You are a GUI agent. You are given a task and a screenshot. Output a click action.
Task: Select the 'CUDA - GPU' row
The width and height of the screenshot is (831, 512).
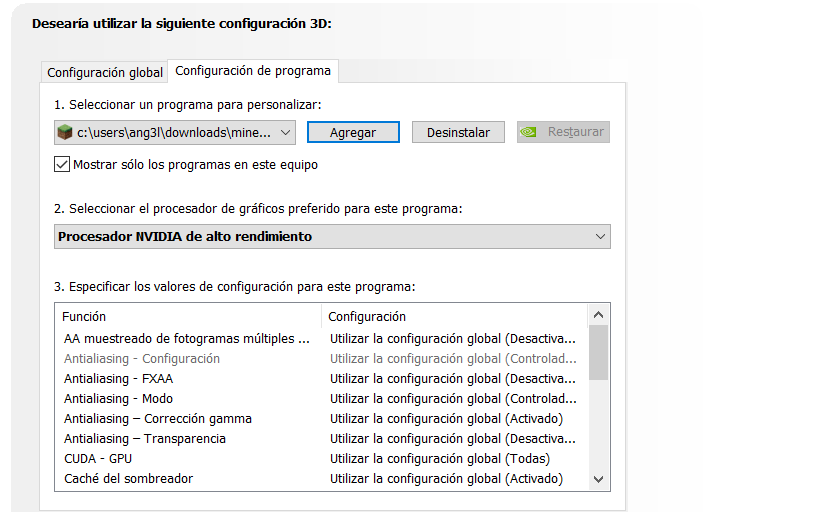pos(321,458)
